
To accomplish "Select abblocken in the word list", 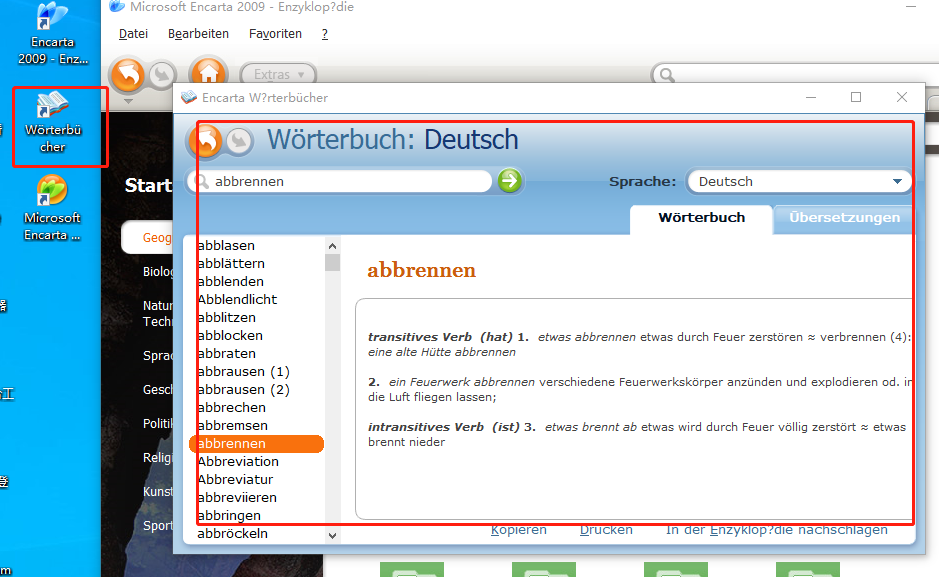I will [x=230, y=335].
